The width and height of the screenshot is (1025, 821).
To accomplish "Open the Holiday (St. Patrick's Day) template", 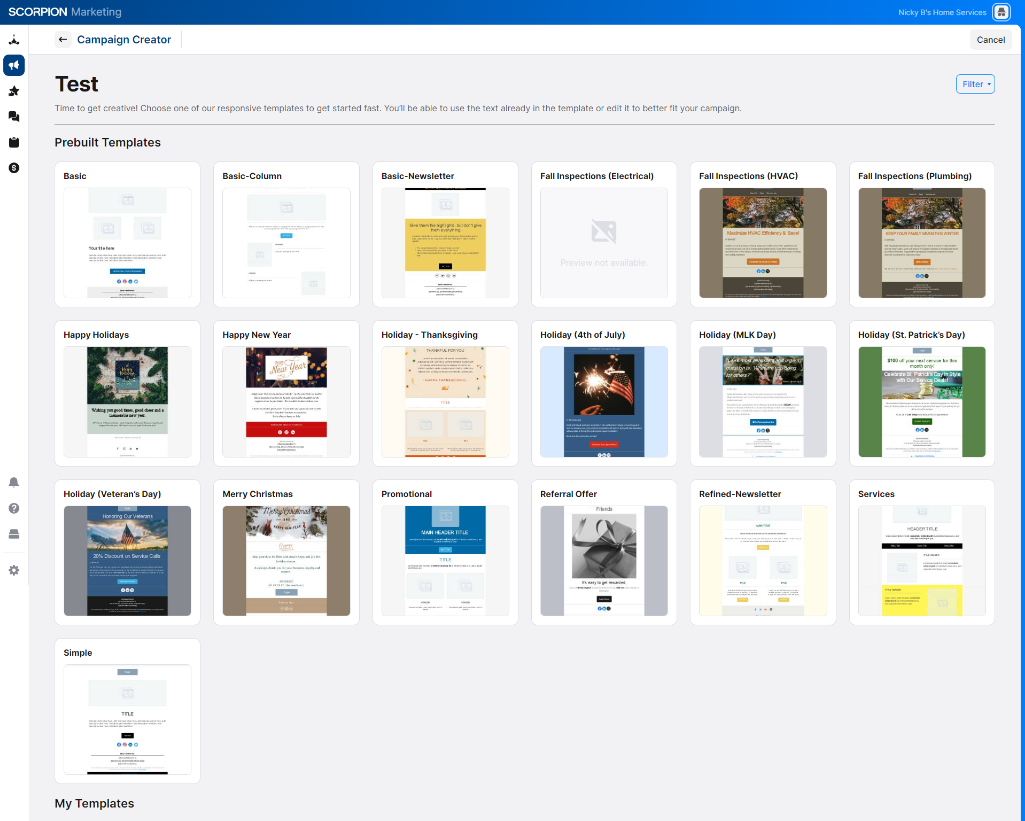I will (x=921, y=401).
